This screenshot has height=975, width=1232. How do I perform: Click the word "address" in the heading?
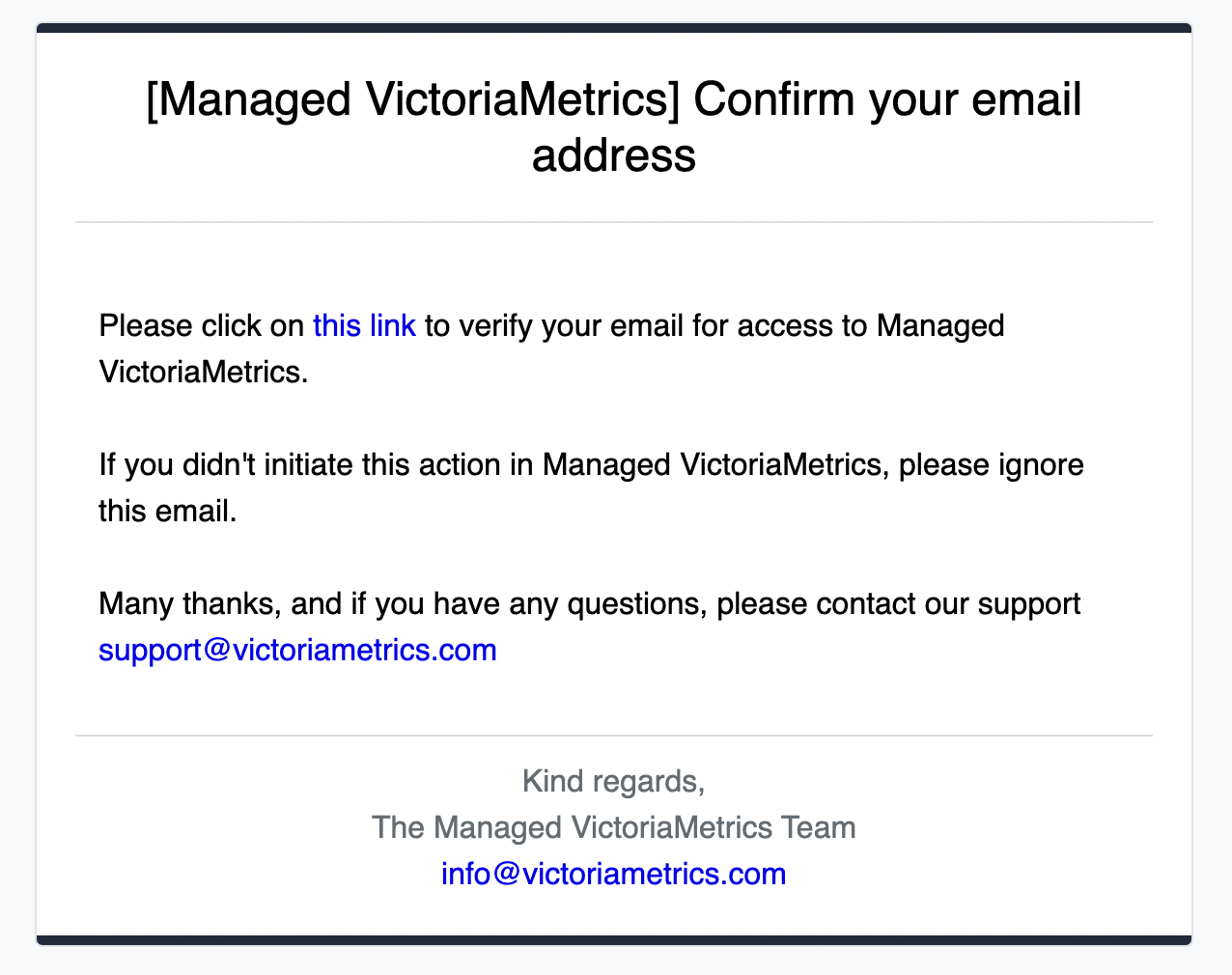click(x=613, y=154)
